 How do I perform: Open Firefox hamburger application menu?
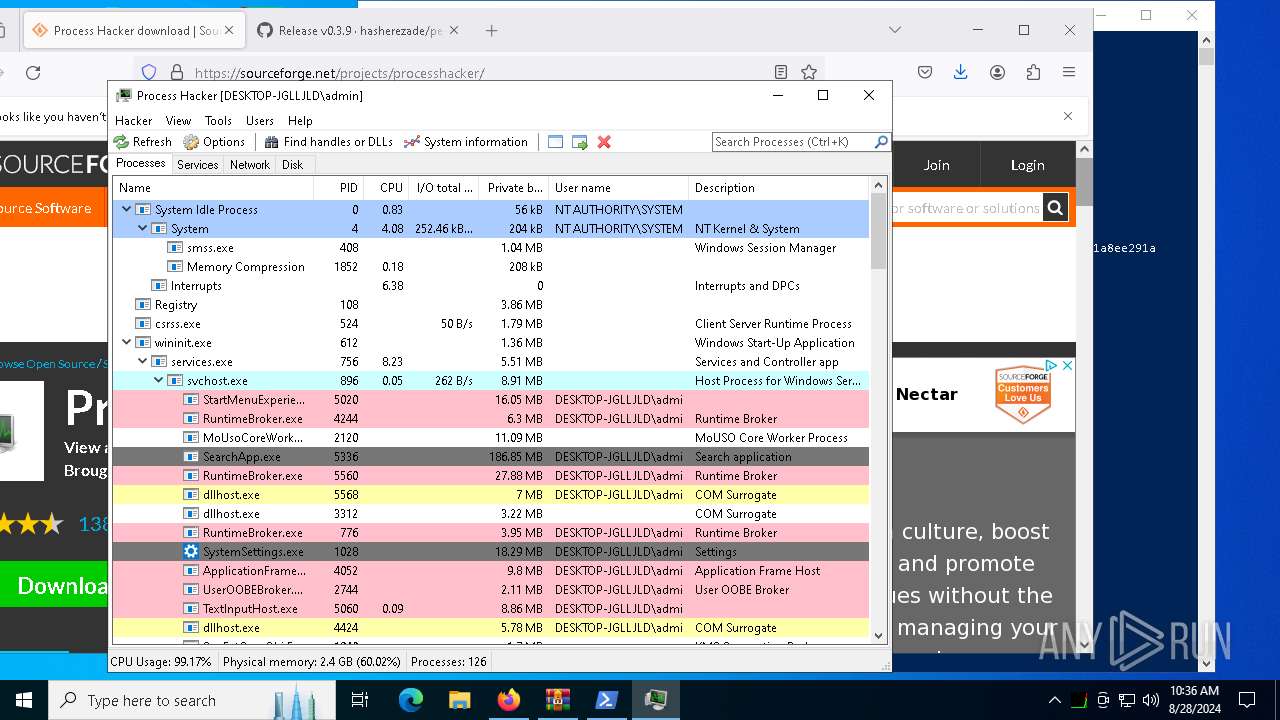click(1069, 72)
